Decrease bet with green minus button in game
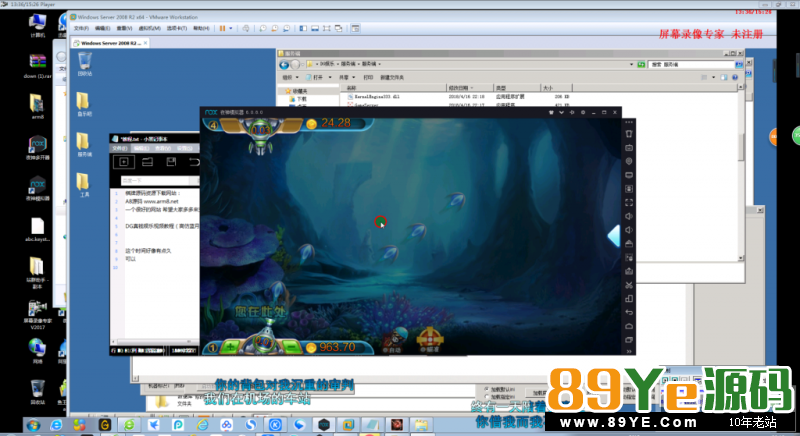 [x=291, y=347]
